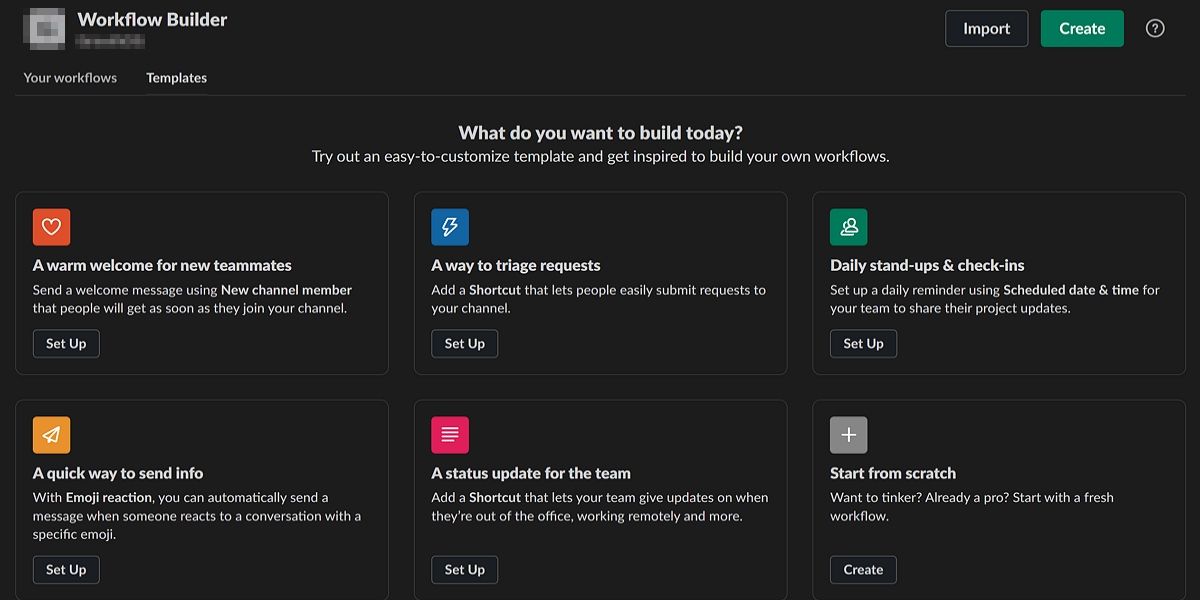Click the orange paper plane icon

pyautogui.click(x=51, y=434)
